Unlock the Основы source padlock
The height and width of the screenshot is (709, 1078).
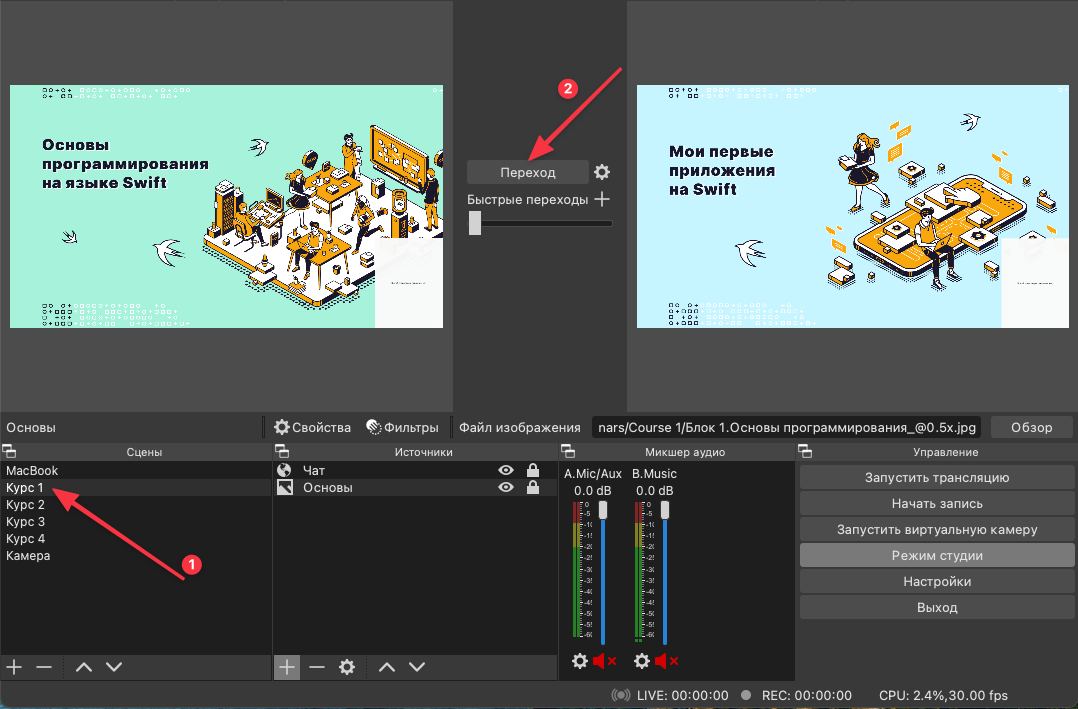pyautogui.click(x=533, y=488)
